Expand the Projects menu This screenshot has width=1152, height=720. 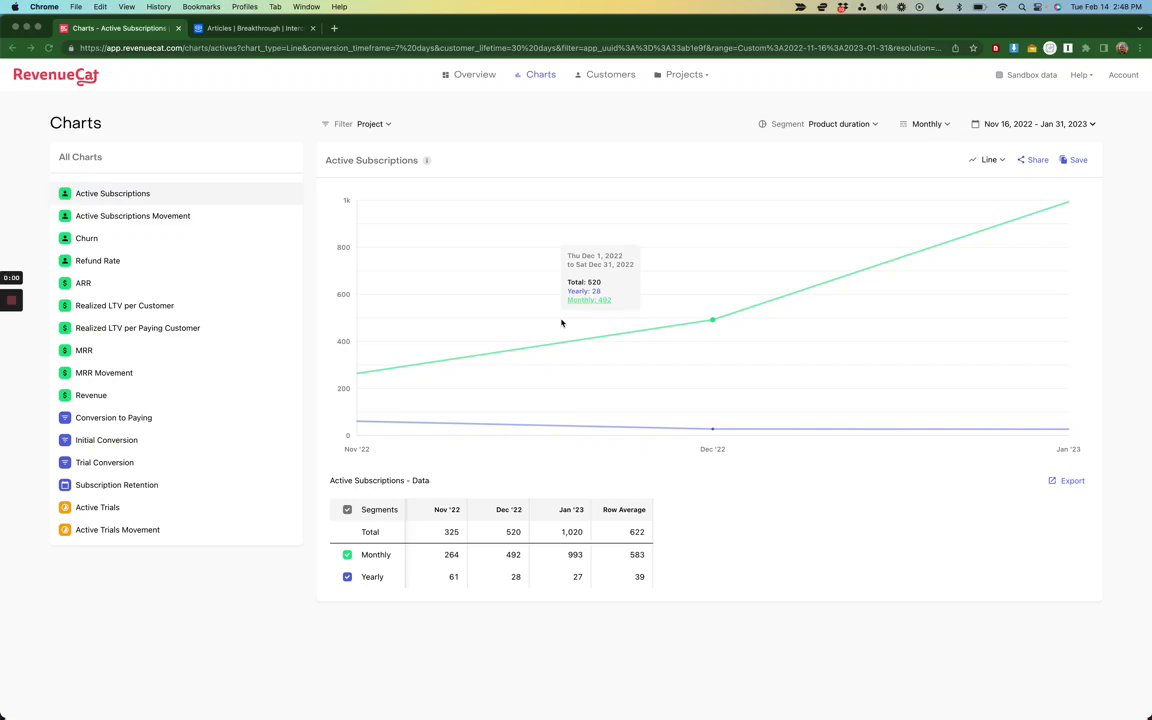681,75
